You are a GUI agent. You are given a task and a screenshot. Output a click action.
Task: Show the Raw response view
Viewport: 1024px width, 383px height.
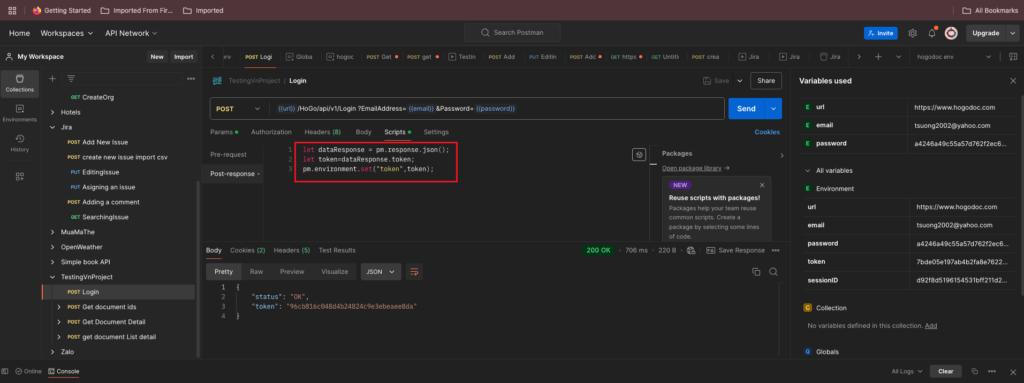(257, 271)
